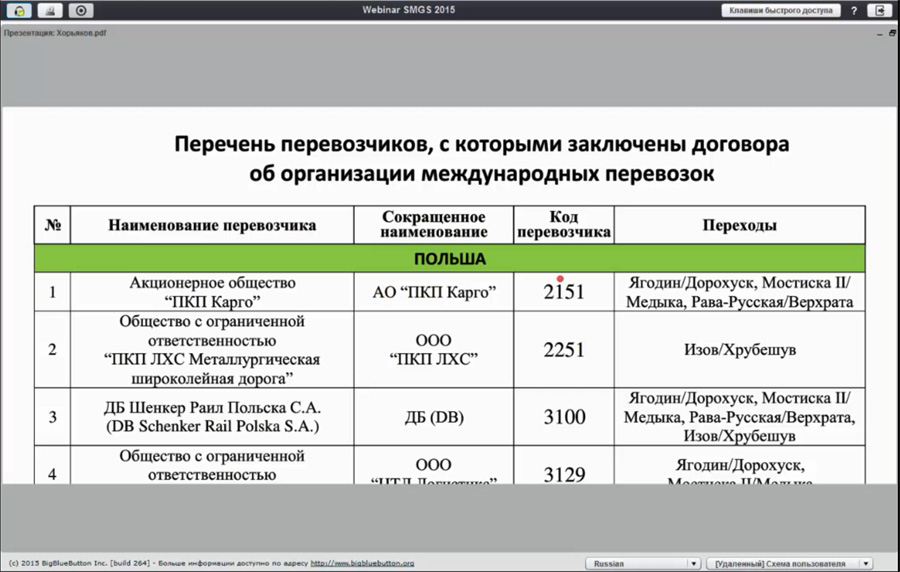Viewport: 900px width, 572px height.
Task: Open the bigbluebutton.org link
Action: 362,564
